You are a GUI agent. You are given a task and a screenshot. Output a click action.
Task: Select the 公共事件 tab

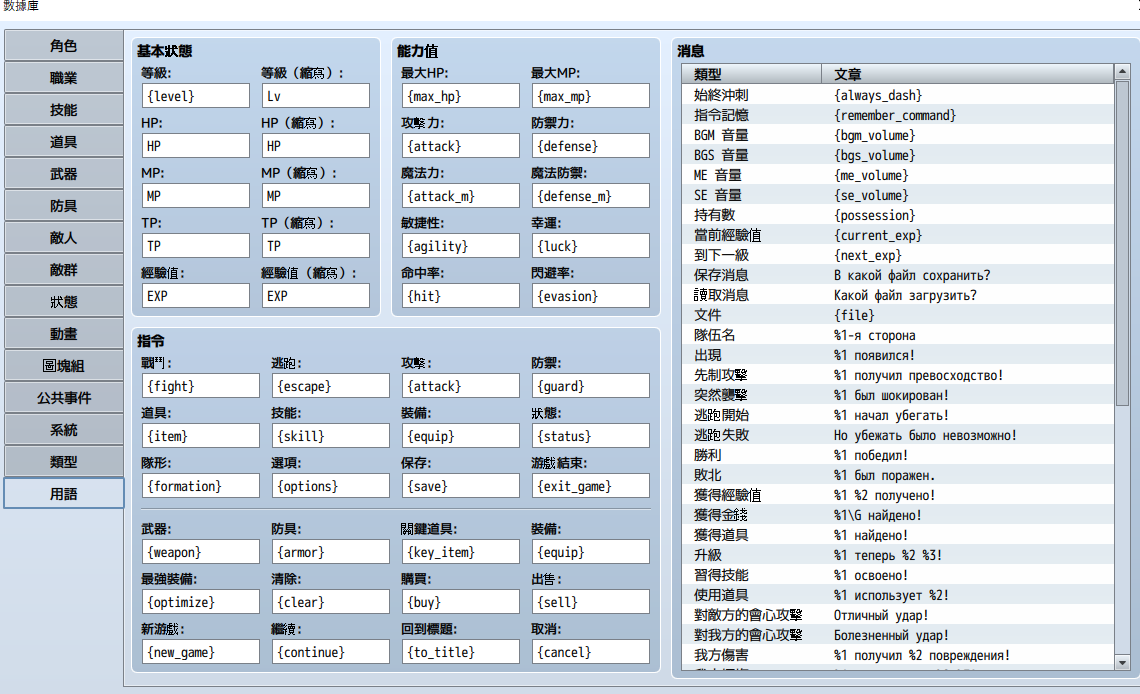coord(64,398)
